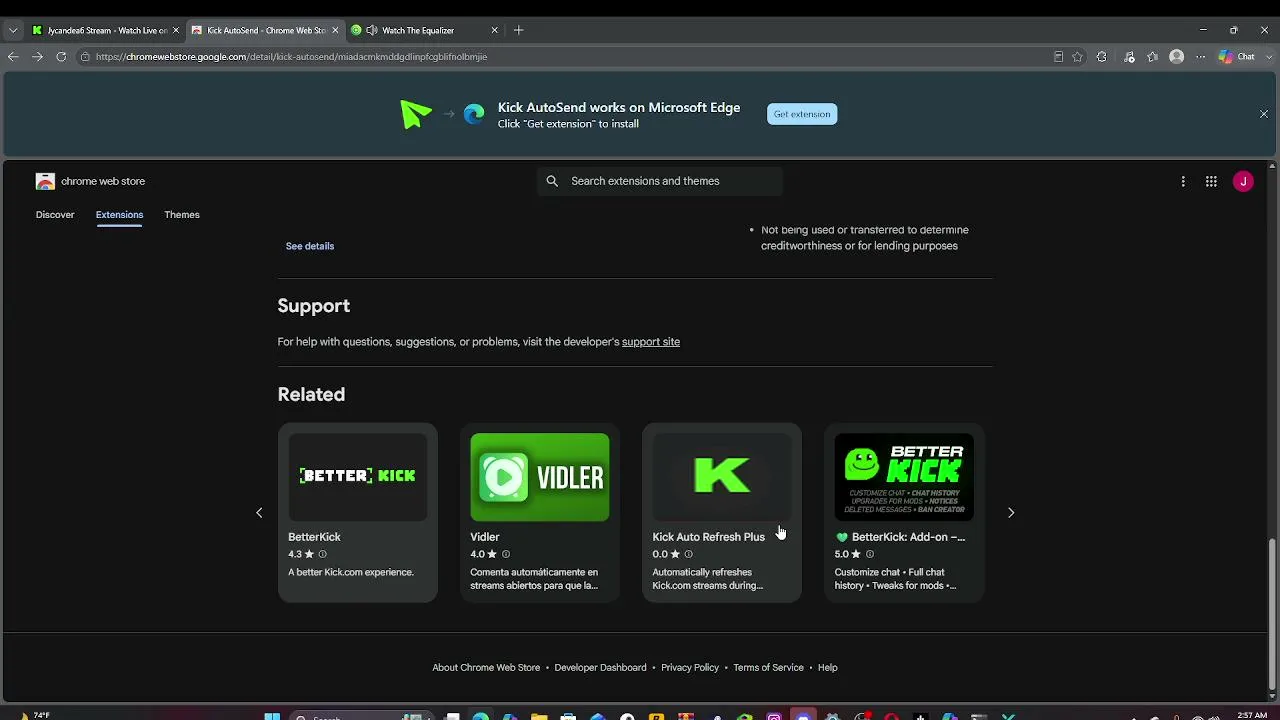Click green heart icon by BetterKick Add-on

pyautogui.click(x=842, y=537)
